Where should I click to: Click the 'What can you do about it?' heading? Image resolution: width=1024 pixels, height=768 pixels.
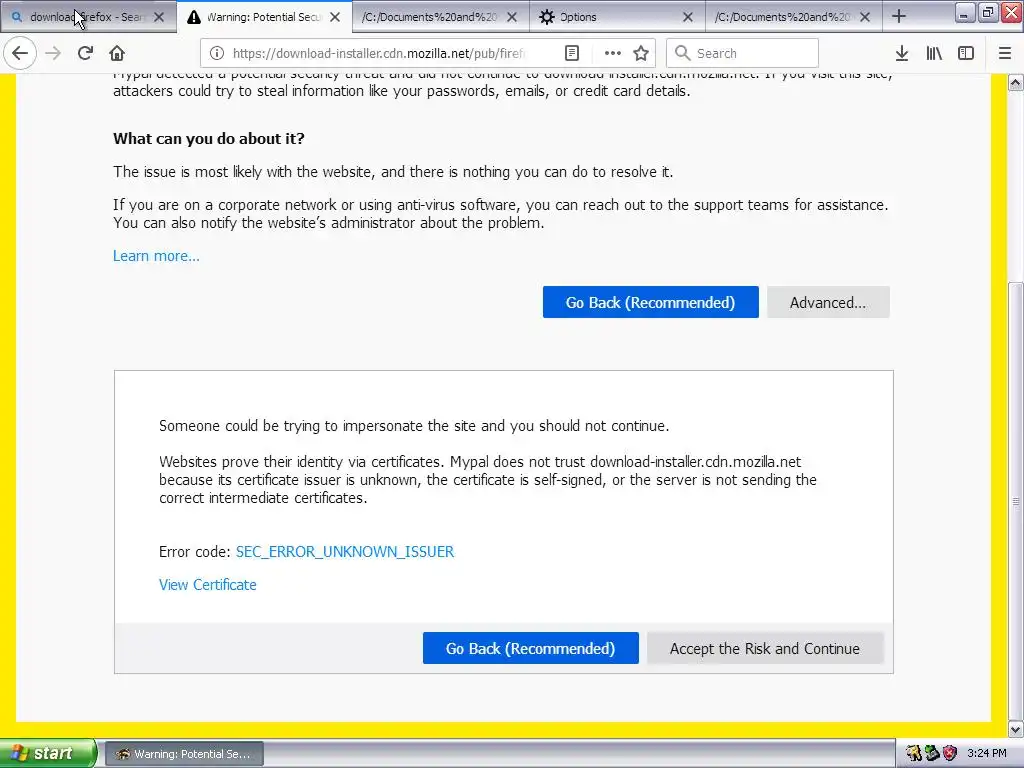(209, 138)
